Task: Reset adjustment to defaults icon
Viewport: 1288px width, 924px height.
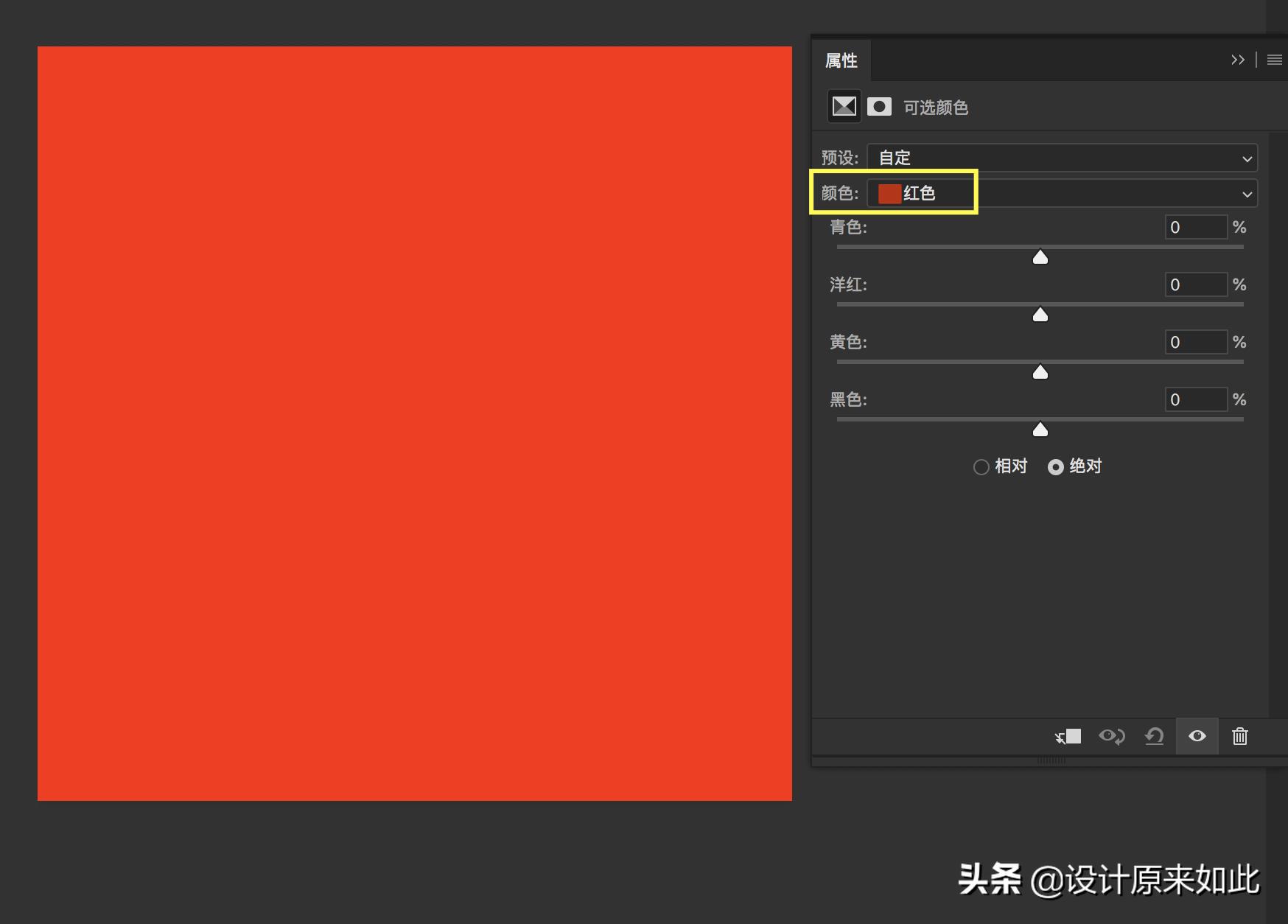Action: [1155, 736]
